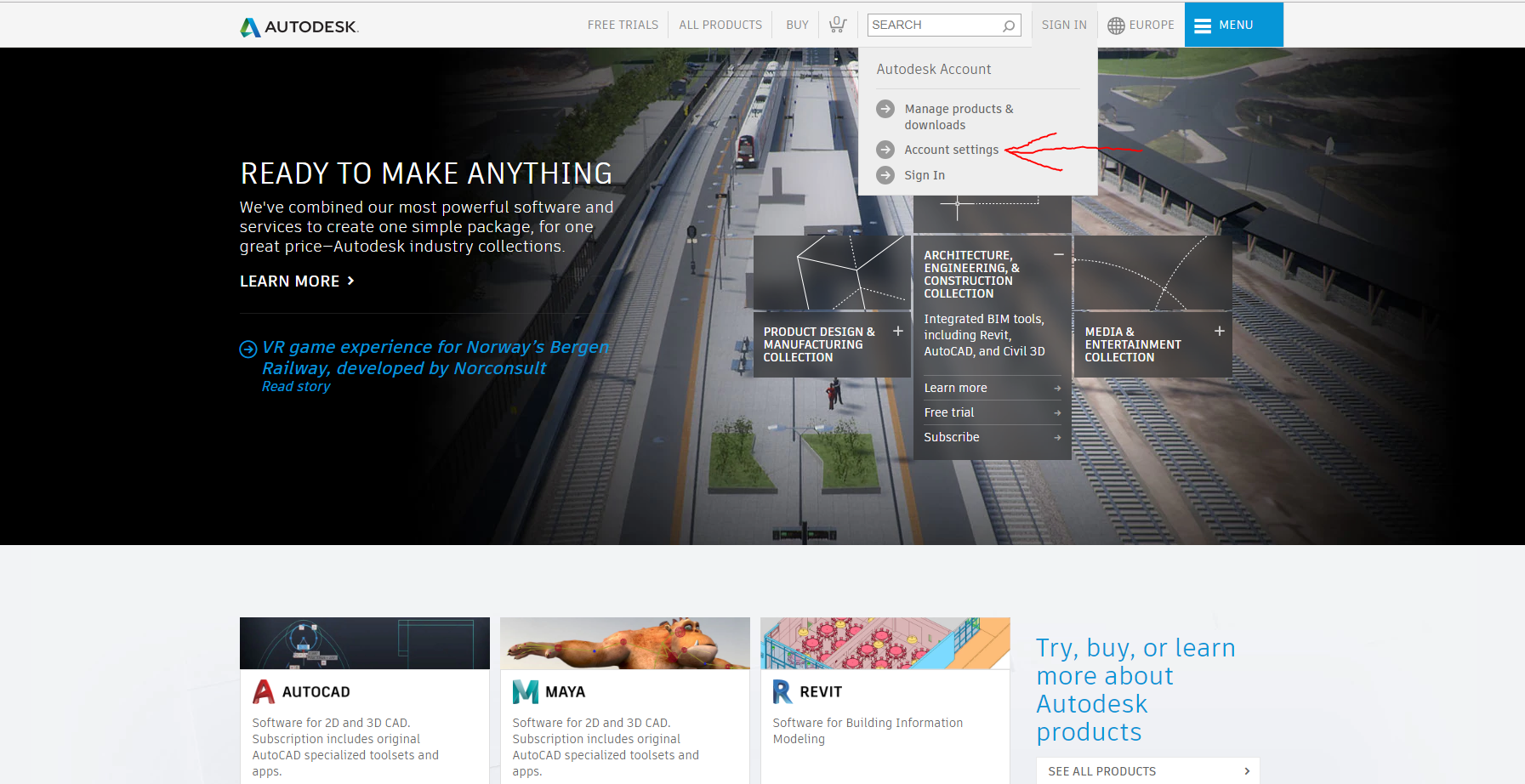Click the Product Design collection wireframe image
This screenshot has height=784, width=1525.
click(x=833, y=273)
